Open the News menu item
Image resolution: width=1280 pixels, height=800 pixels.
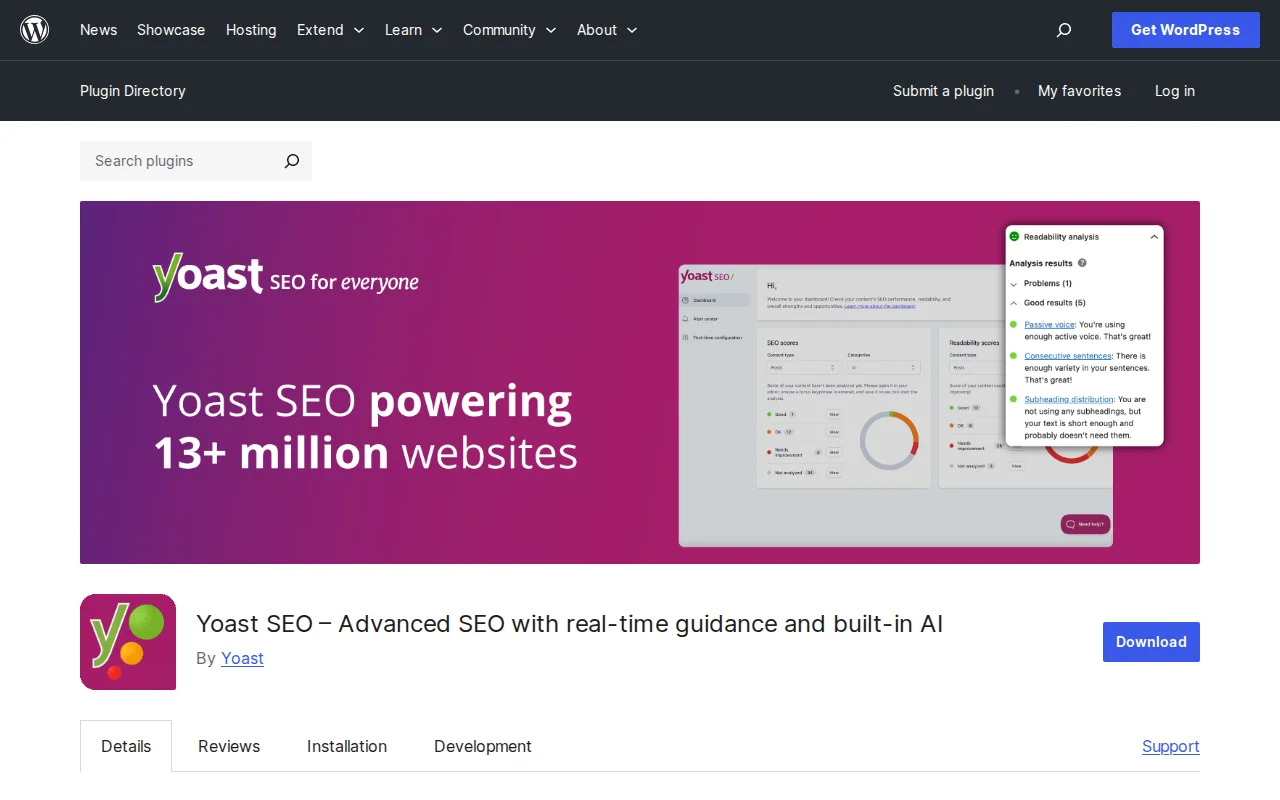[98, 30]
